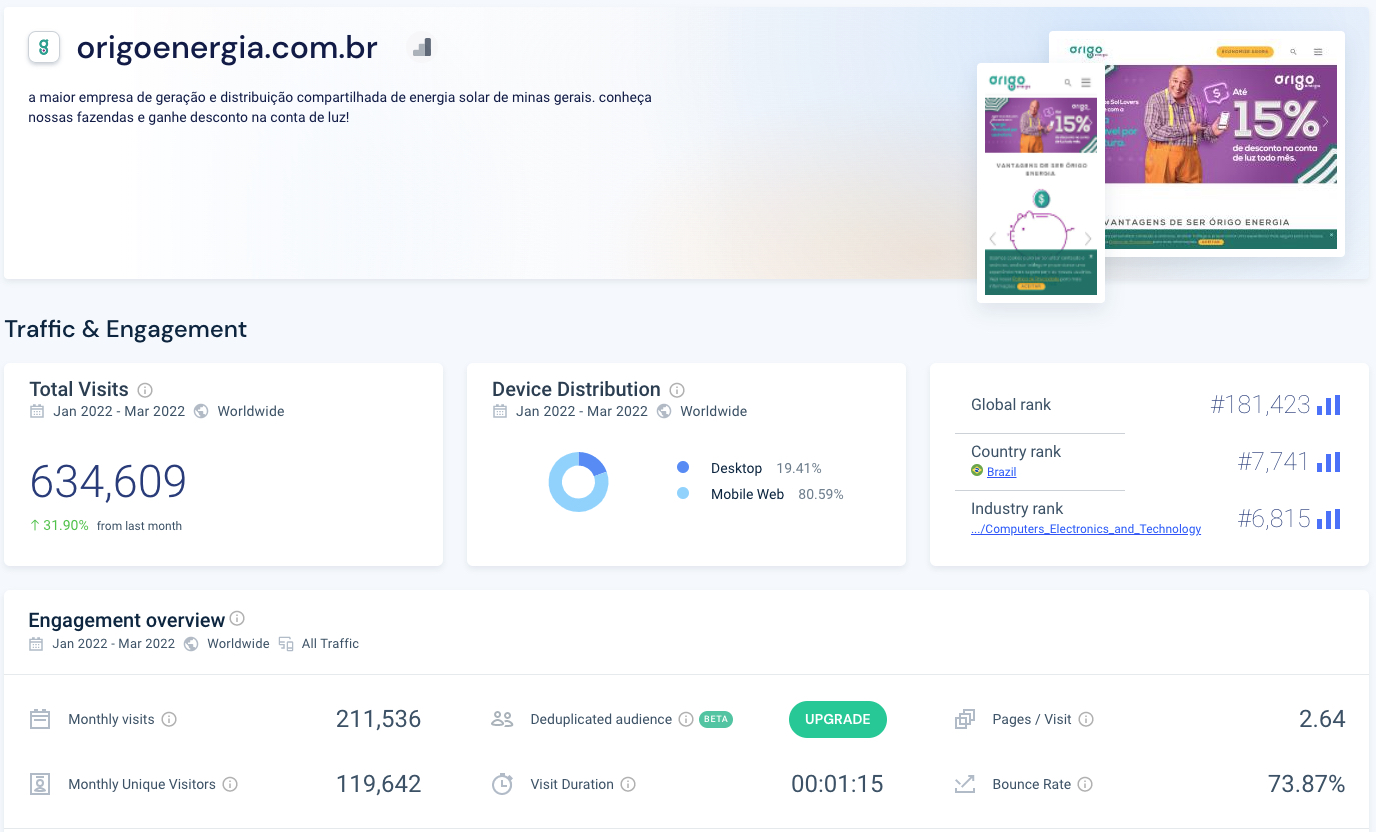Click the Visit Duration info icon
Image resolution: width=1376 pixels, height=832 pixels.
[x=628, y=784]
